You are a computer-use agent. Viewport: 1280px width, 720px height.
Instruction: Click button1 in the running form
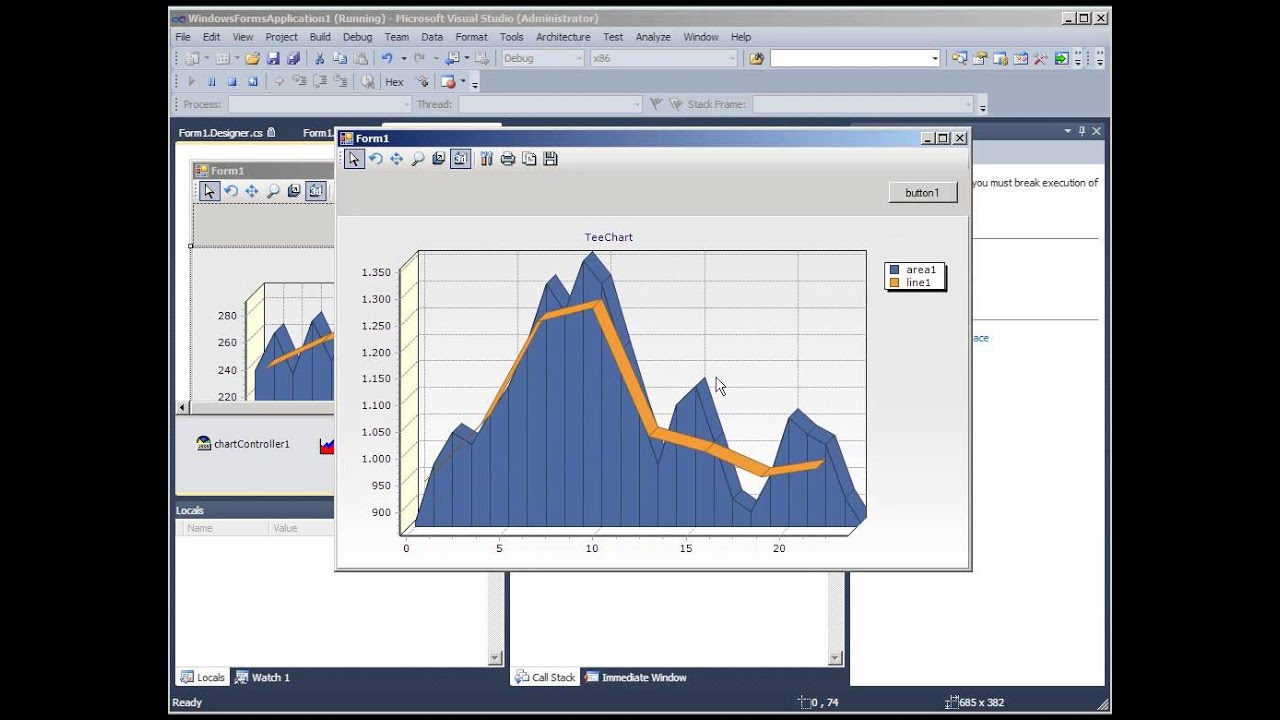922,193
